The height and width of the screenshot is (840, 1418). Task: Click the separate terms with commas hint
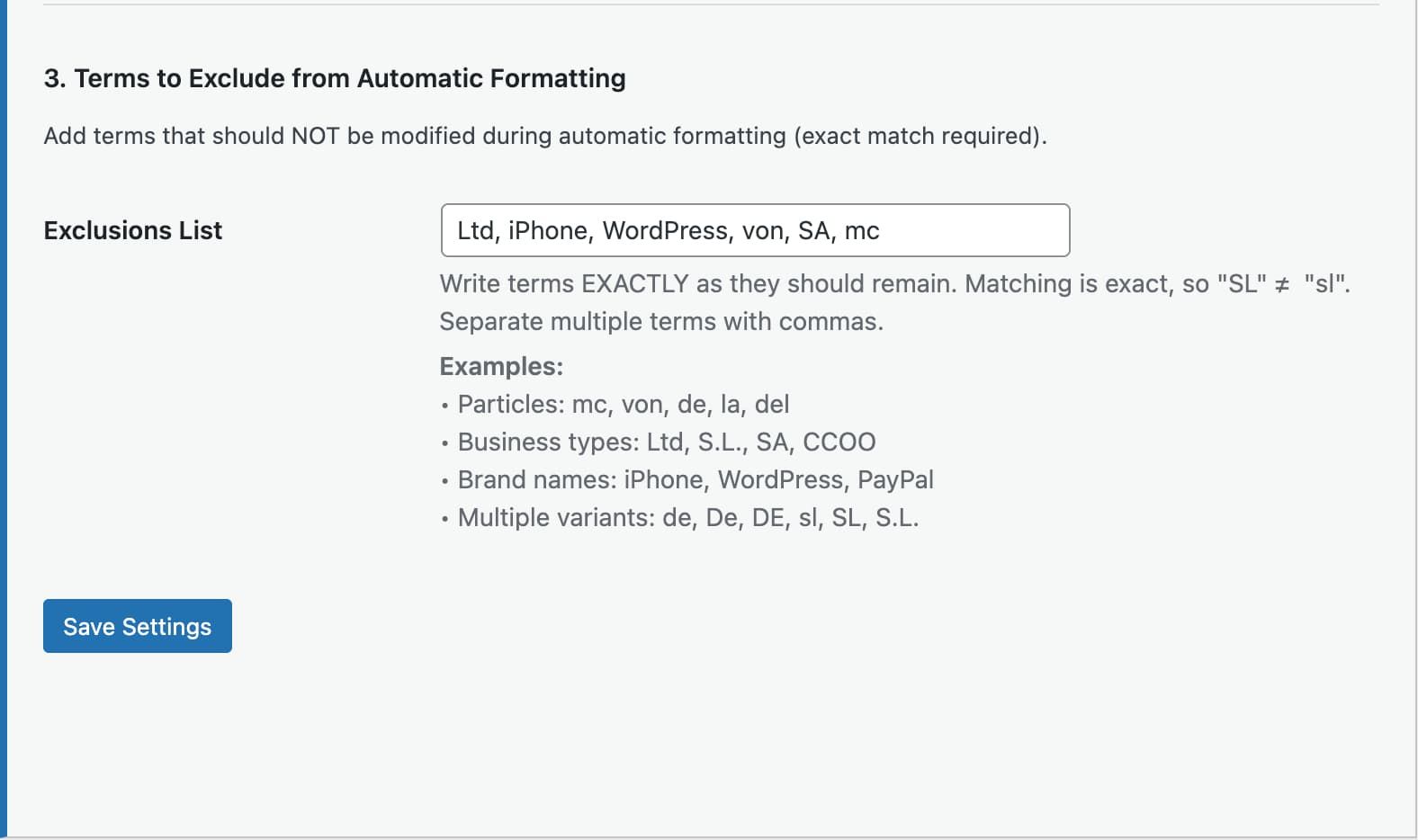(x=662, y=321)
